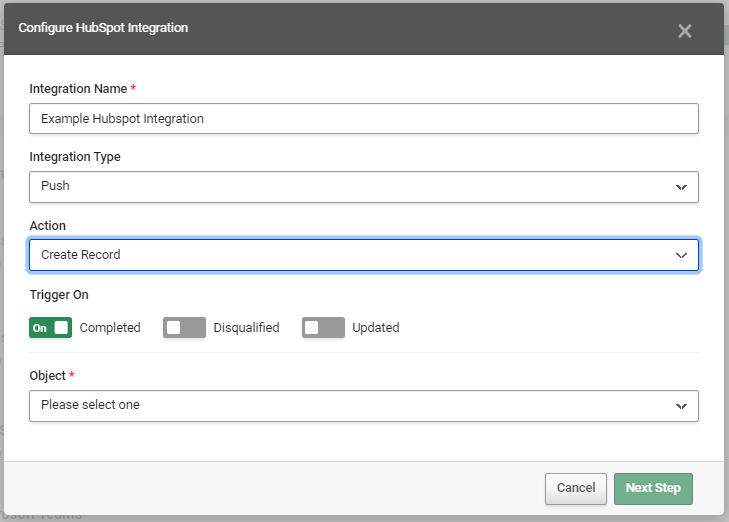Enable the Disqualified trigger toggle
The width and height of the screenshot is (729, 522).
point(184,328)
